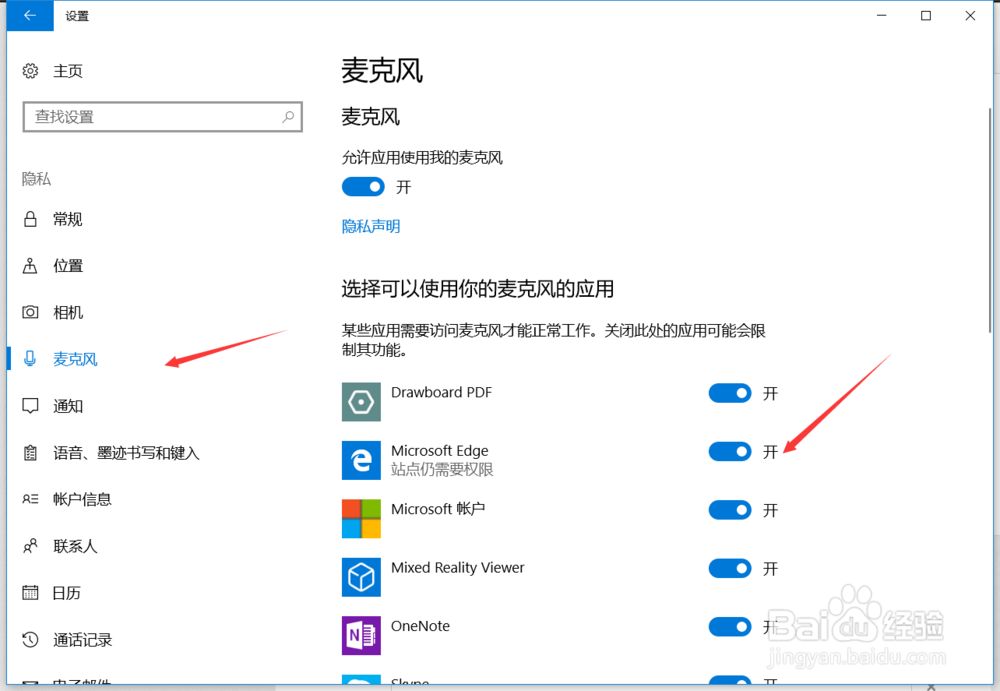
Task: Toggle microphone access for Microsoft 帐户
Action: click(x=730, y=510)
